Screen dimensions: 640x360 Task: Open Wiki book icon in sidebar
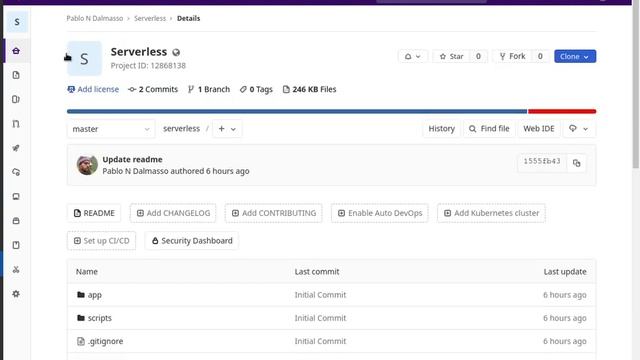coord(16,245)
